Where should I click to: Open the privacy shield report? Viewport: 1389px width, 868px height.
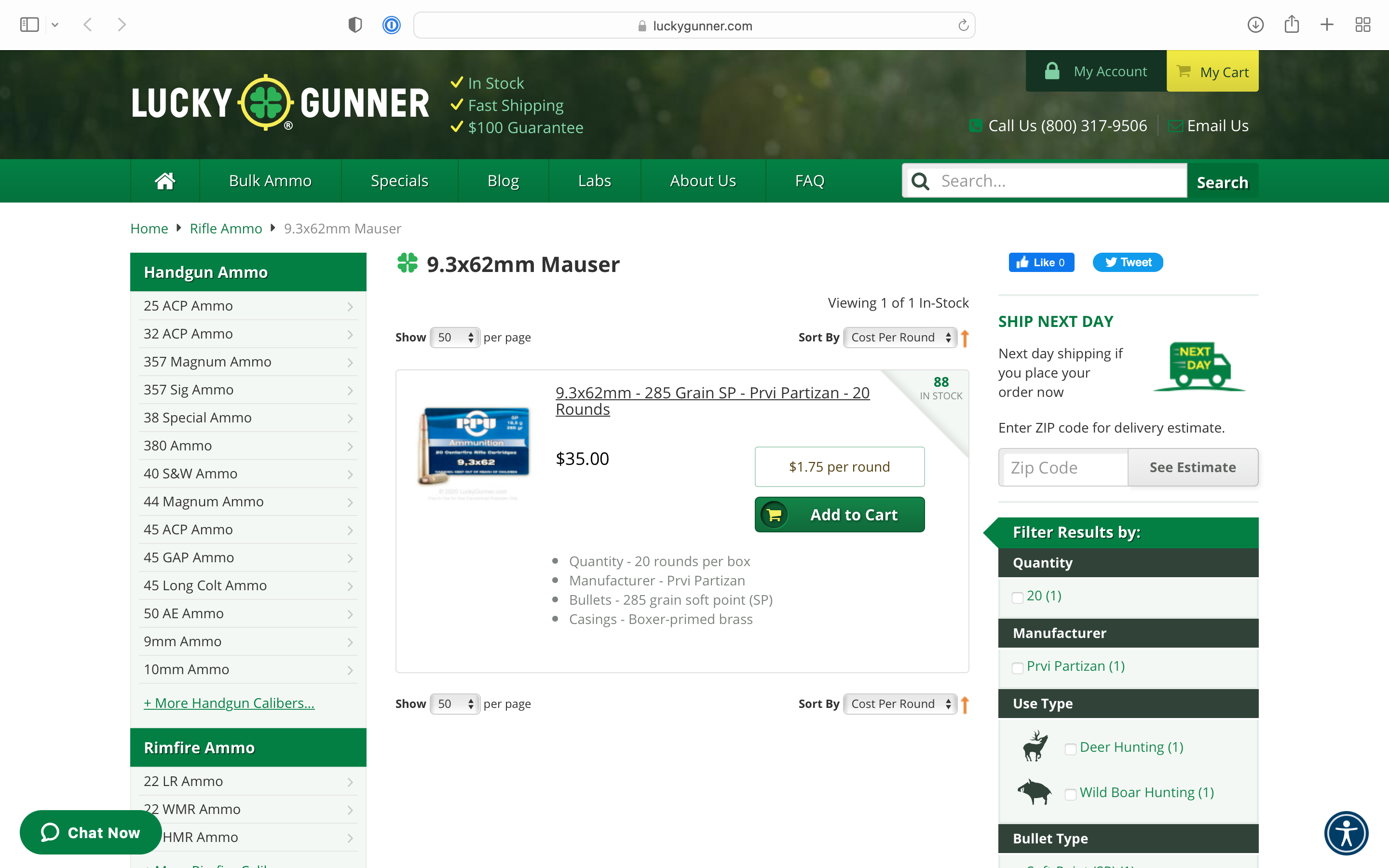pyautogui.click(x=355, y=25)
